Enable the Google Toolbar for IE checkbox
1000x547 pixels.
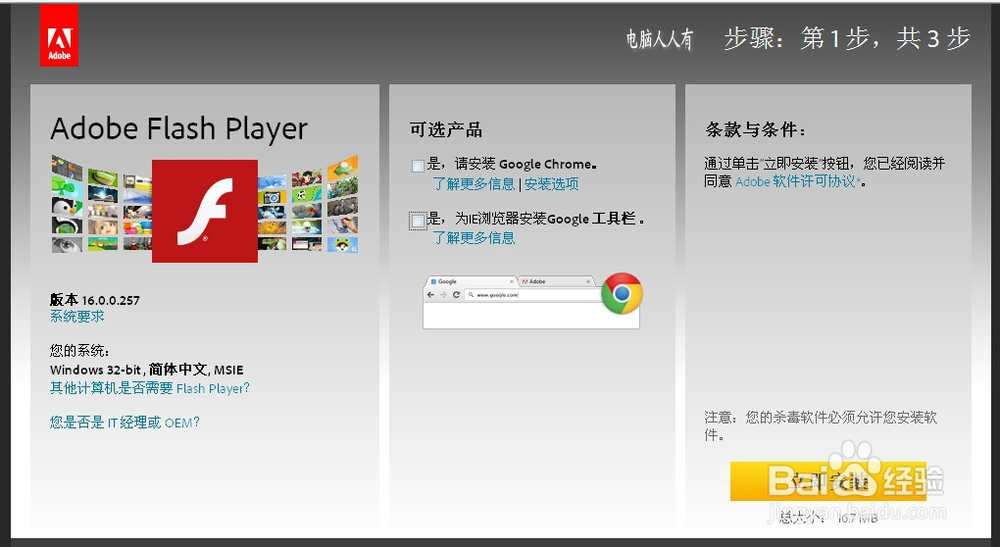coord(418,221)
